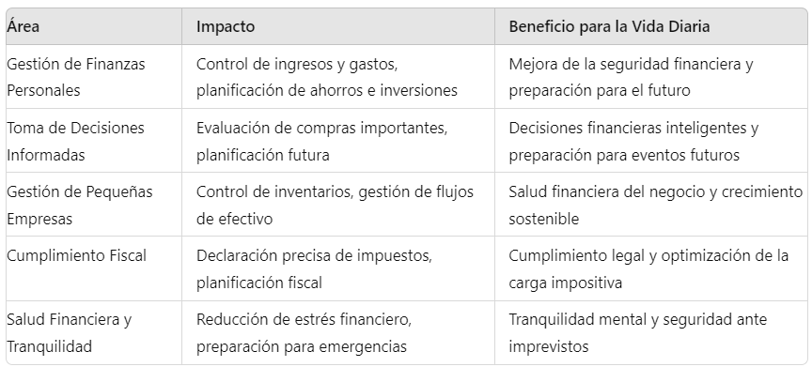Click the Control de ingresos y gastos cell

(338, 77)
